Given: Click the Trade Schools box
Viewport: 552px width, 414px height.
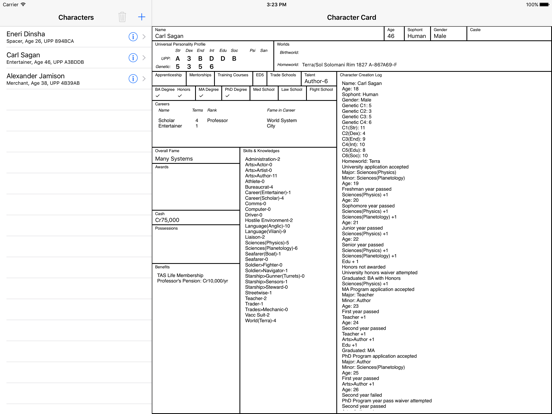Looking at the screenshot, I should tap(284, 79).
